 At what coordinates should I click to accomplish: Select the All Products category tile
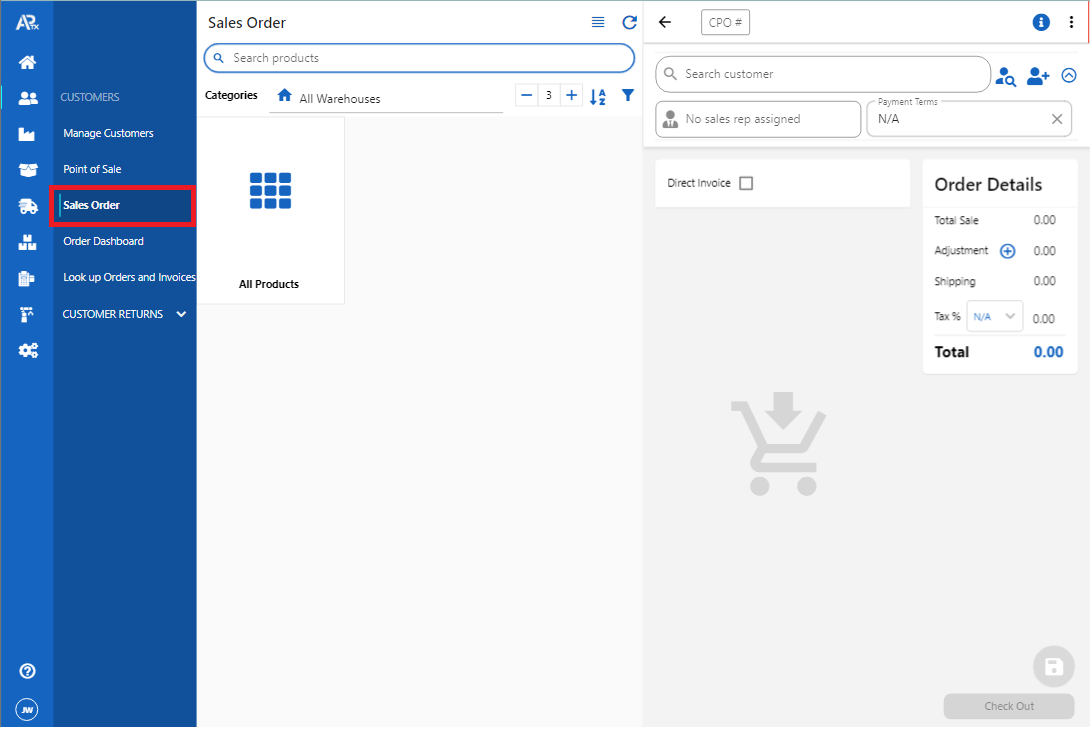[270, 211]
